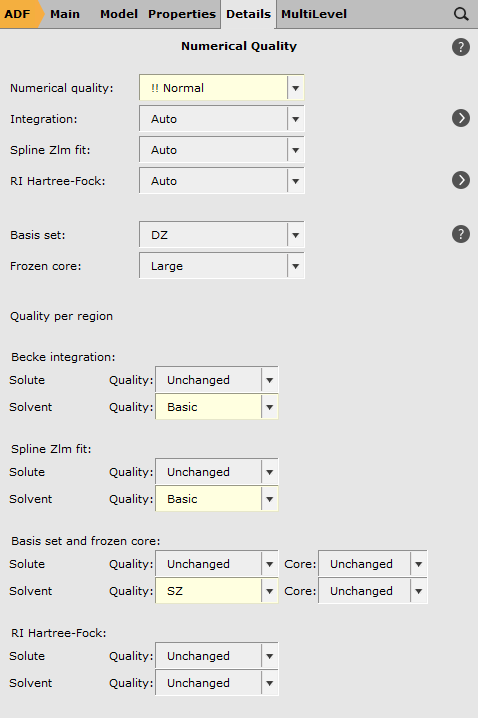Switch to the Main tab

[65, 14]
